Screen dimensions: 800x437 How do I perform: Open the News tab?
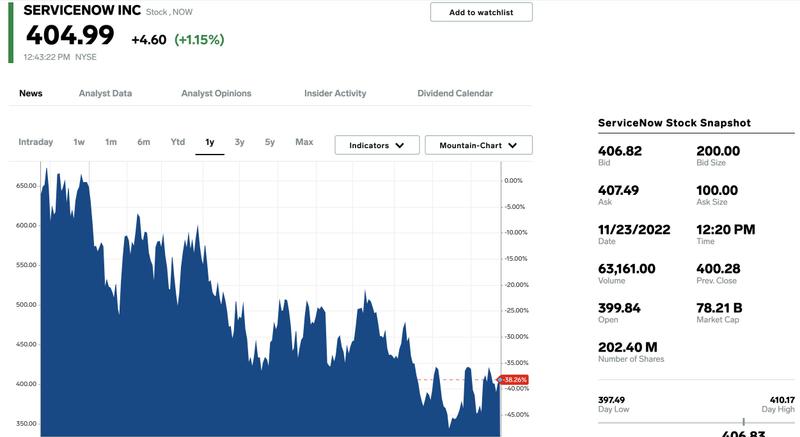(31, 93)
